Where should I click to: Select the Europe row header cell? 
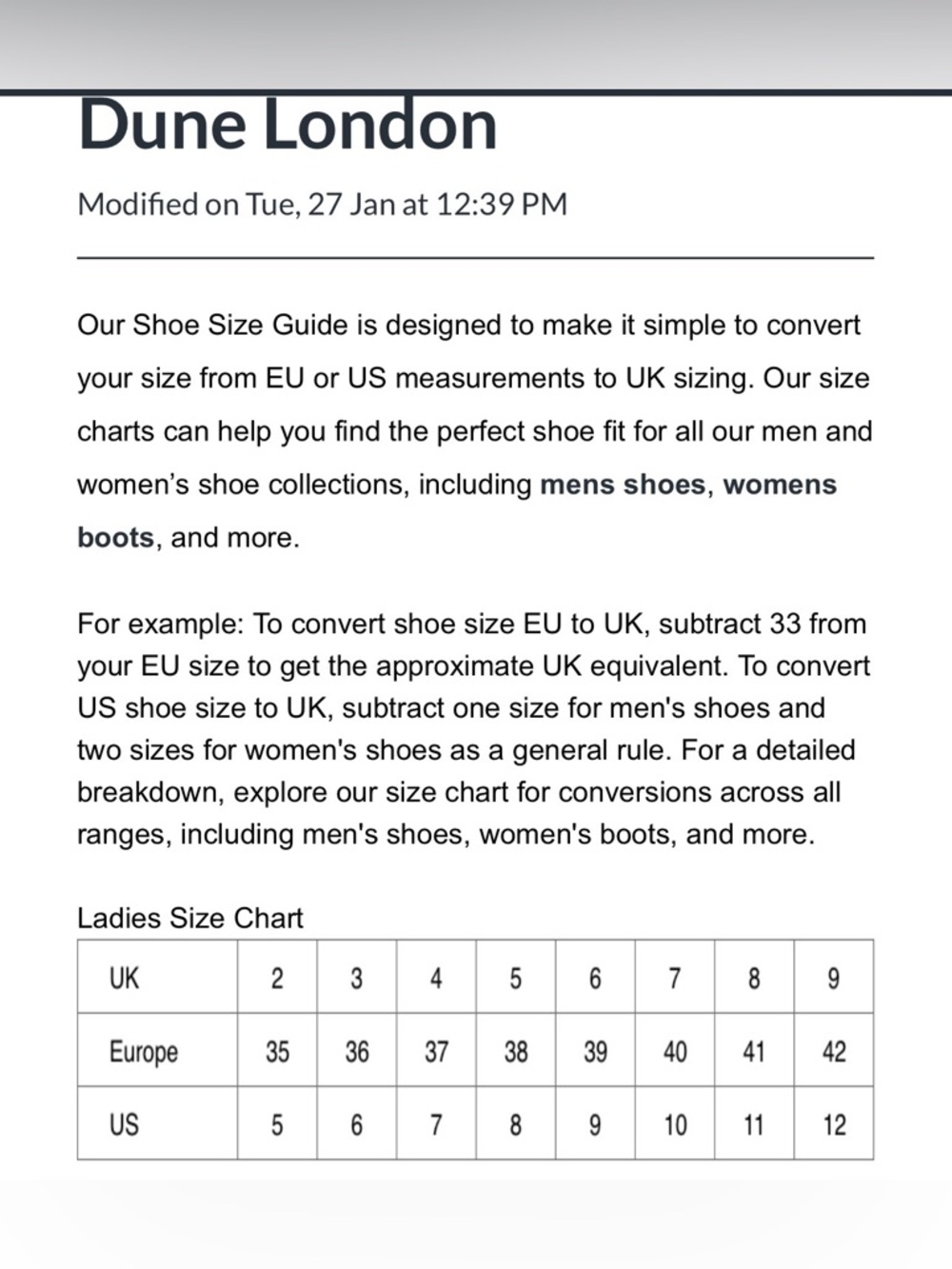158,1050
